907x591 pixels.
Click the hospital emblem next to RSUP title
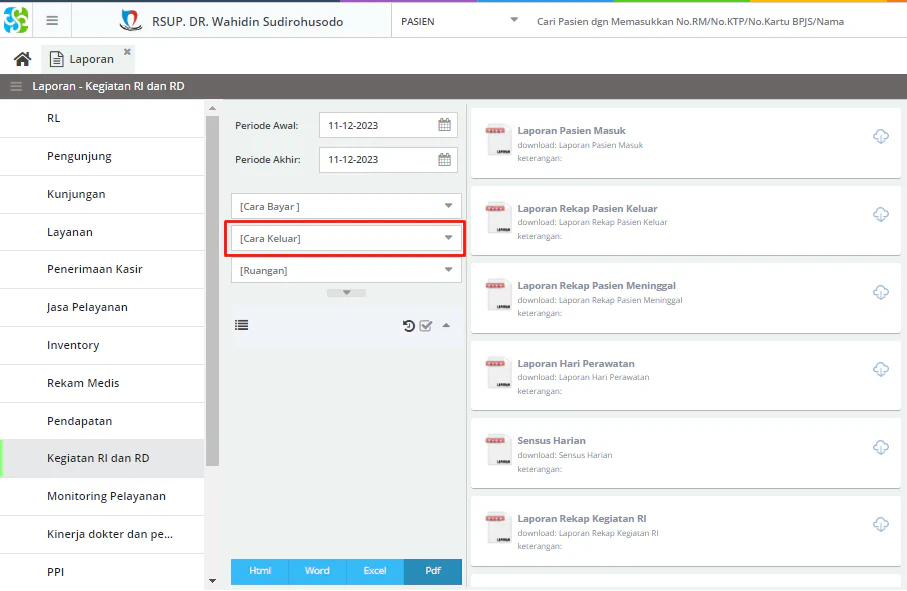[131, 21]
